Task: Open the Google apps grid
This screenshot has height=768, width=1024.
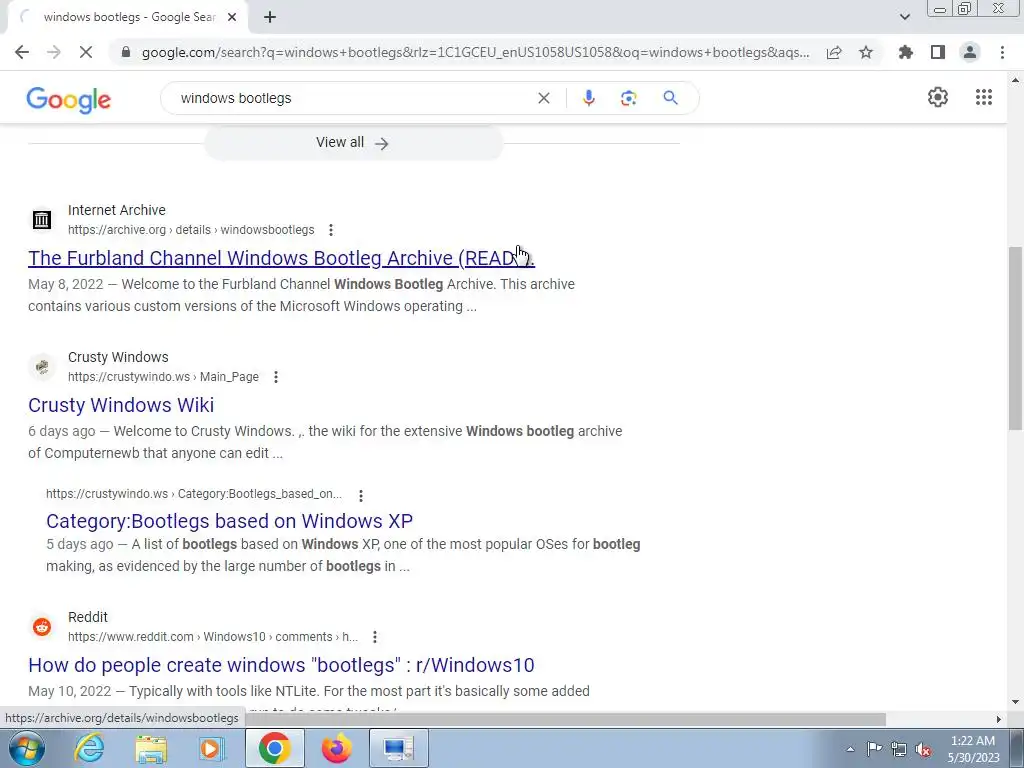Action: click(x=984, y=97)
